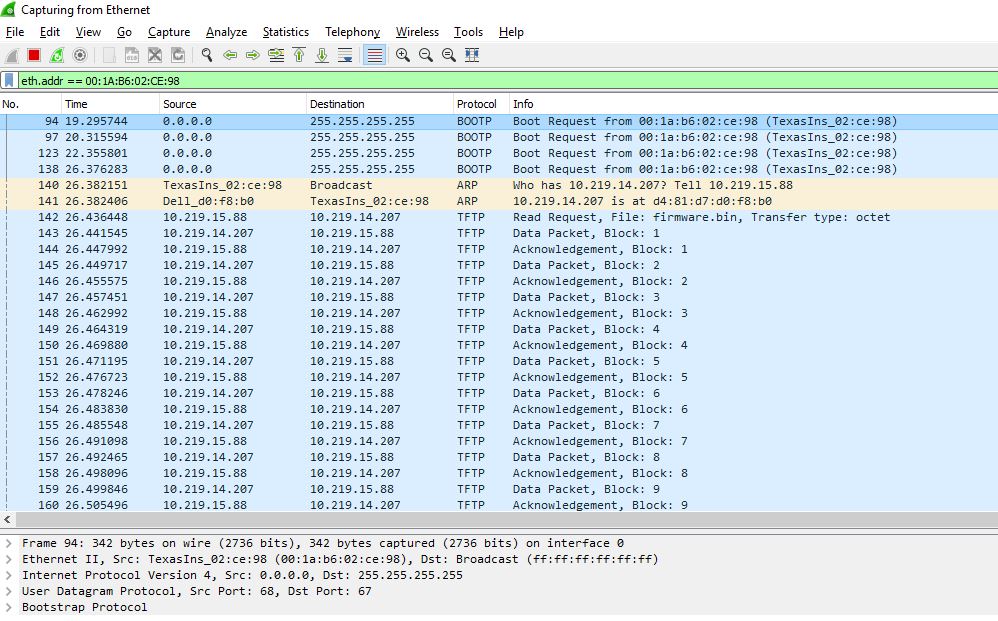Open the Tools menu
Screen dimensions: 998x621
pos(468,32)
